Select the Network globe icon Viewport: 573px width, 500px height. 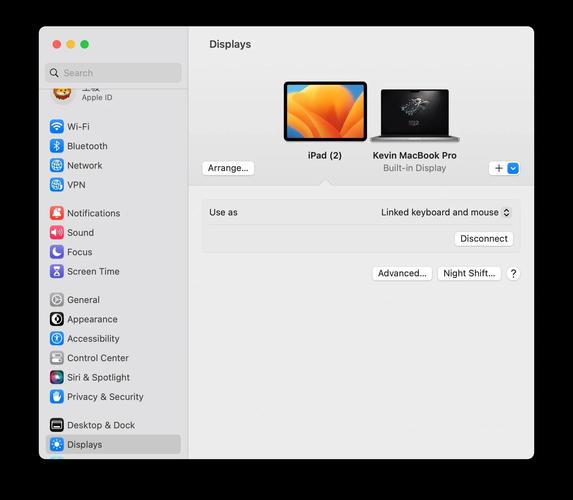click(57, 165)
